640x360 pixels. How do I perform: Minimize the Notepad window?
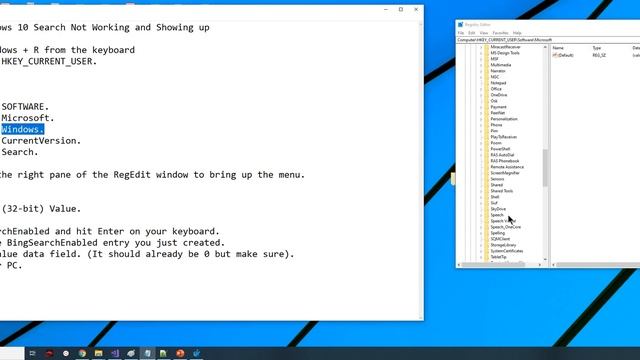tap(386, 9)
